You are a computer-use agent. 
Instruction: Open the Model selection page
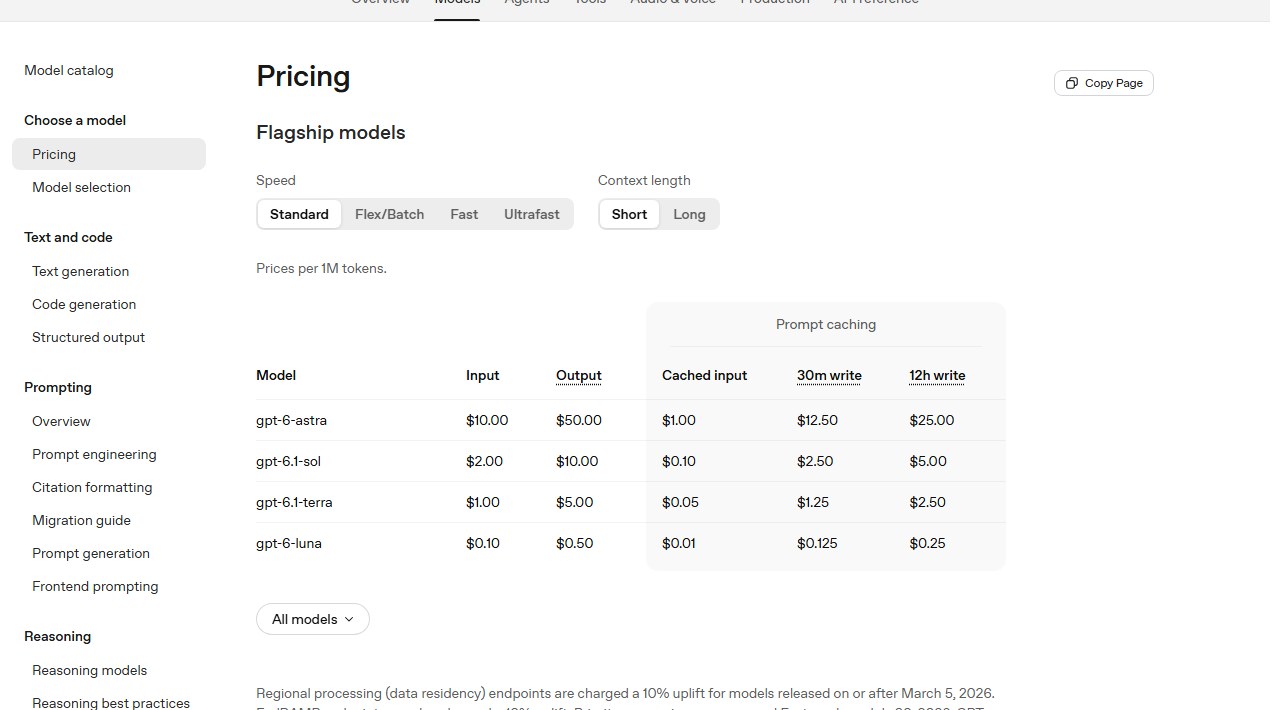pyautogui.click(x=81, y=187)
